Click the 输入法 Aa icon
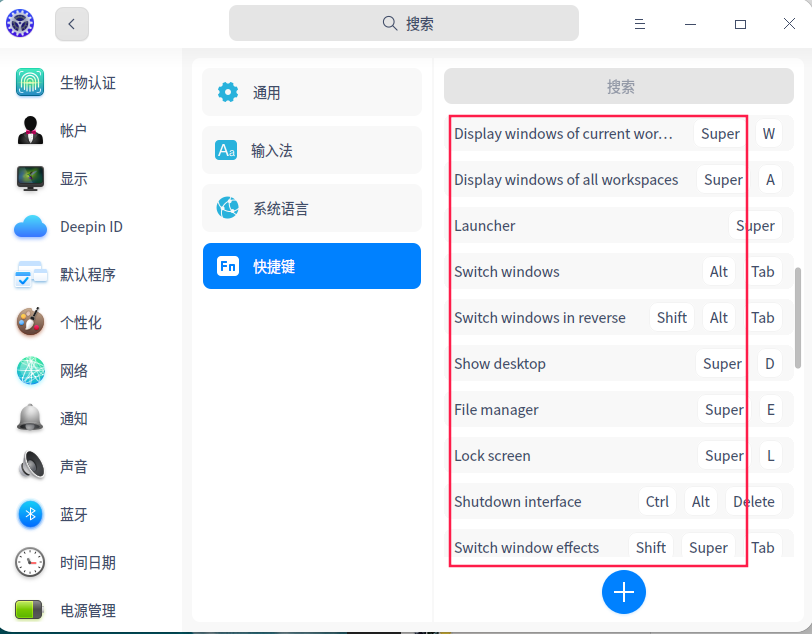This screenshot has width=812, height=634. point(226,150)
